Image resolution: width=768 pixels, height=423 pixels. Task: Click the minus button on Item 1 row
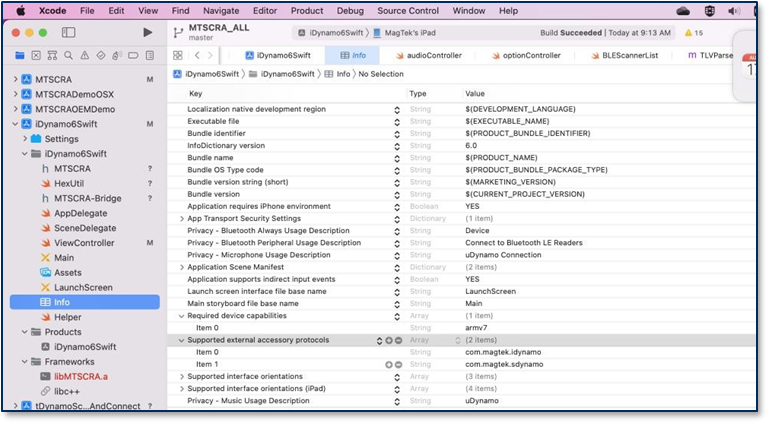coord(398,365)
